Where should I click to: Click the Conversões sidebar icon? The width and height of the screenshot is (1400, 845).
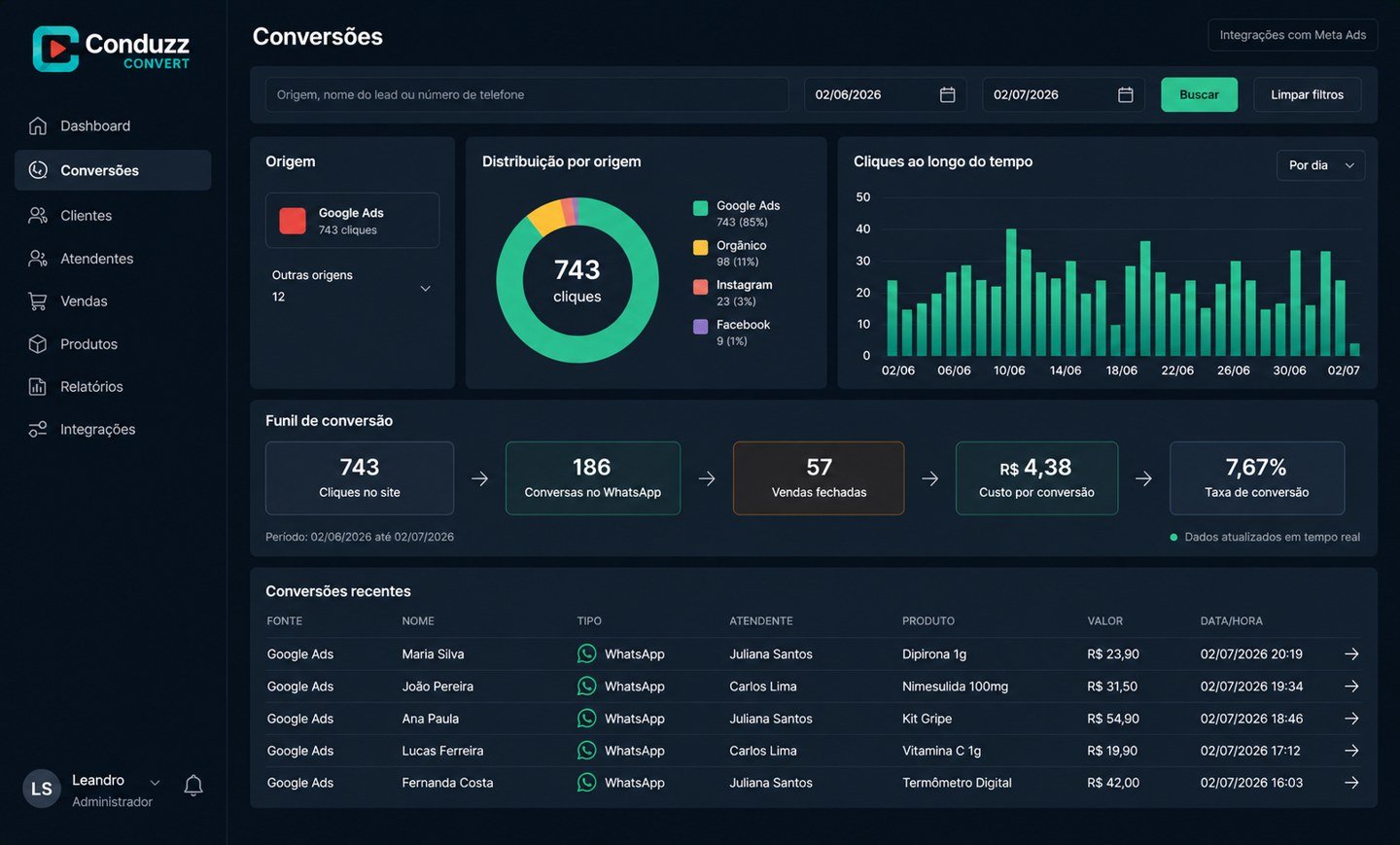coord(38,170)
